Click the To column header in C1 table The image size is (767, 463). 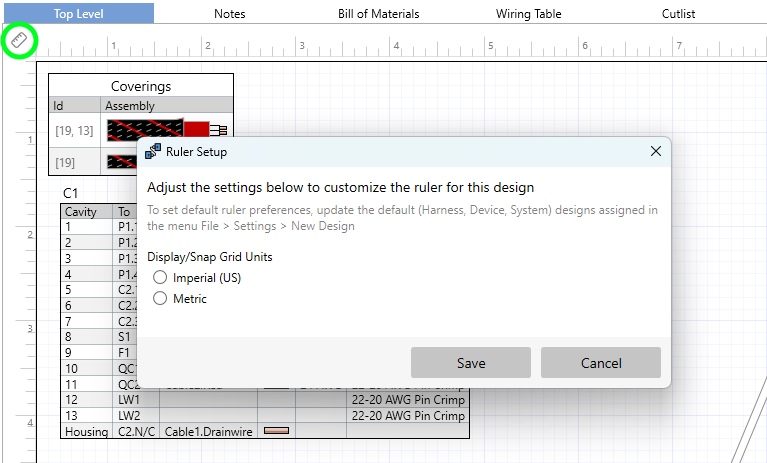click(x=124, y=212)
